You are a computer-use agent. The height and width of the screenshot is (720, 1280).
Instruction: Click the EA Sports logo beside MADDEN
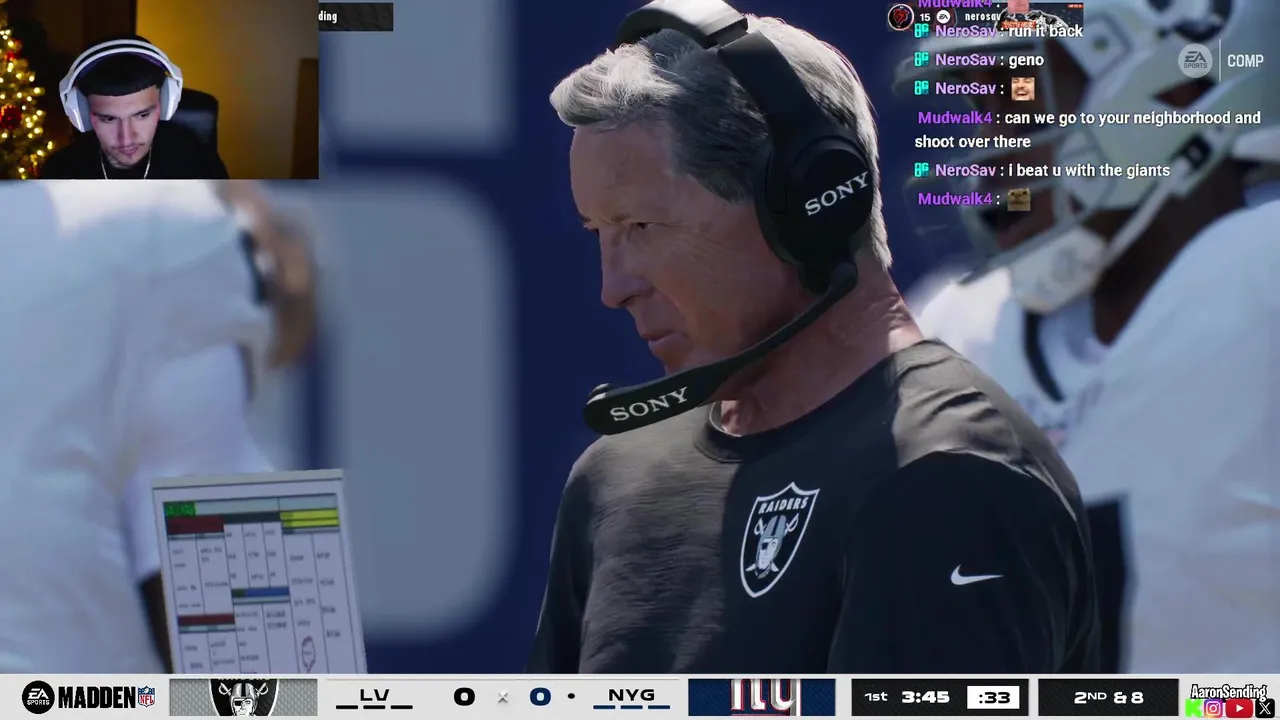38,697
